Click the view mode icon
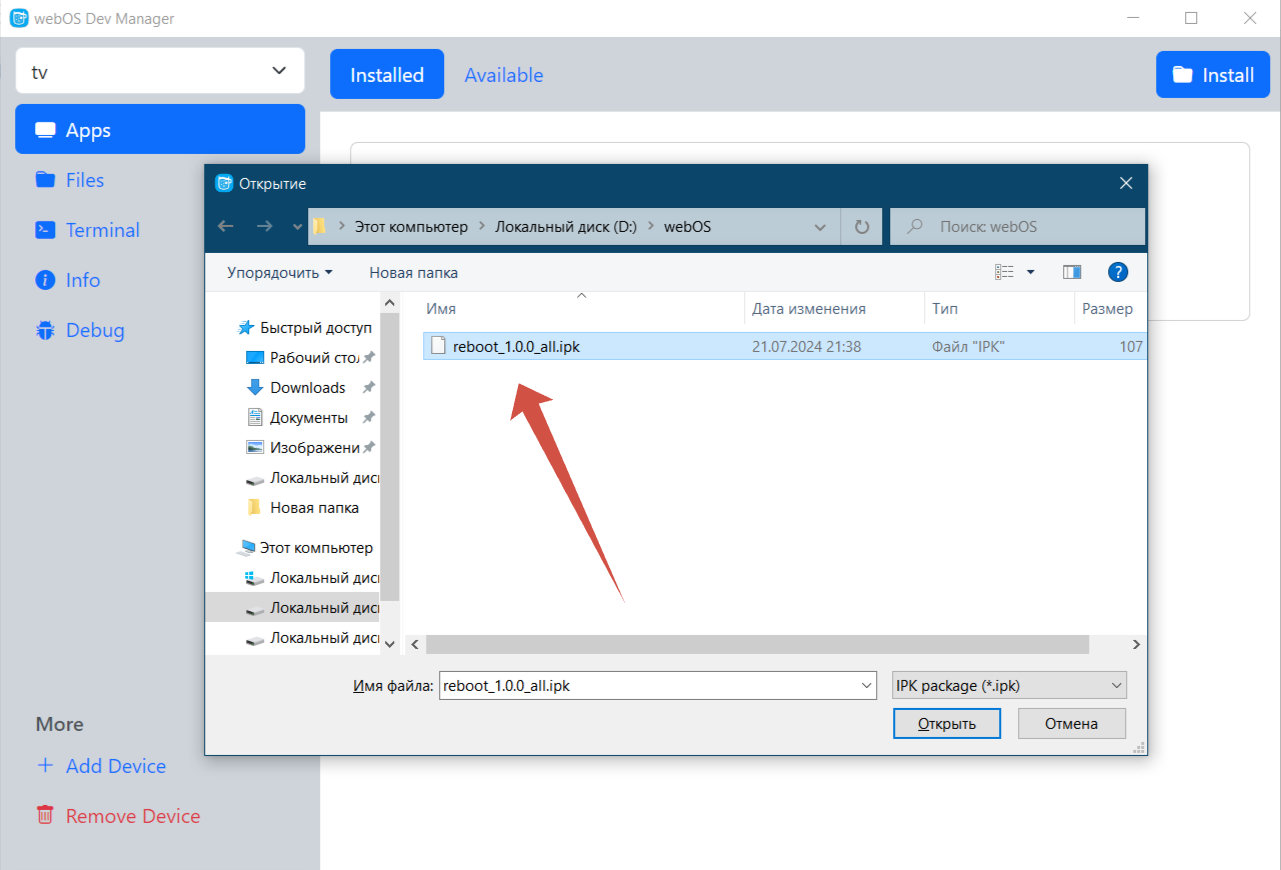 click(x=1005, y=272)
